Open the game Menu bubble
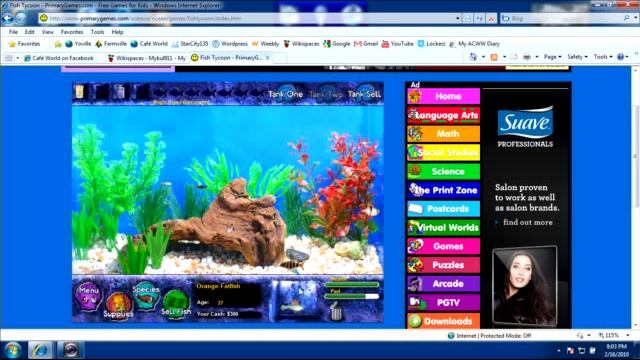Screen dimensions: 640x360 pyautogui.click(x=89, y=296)
